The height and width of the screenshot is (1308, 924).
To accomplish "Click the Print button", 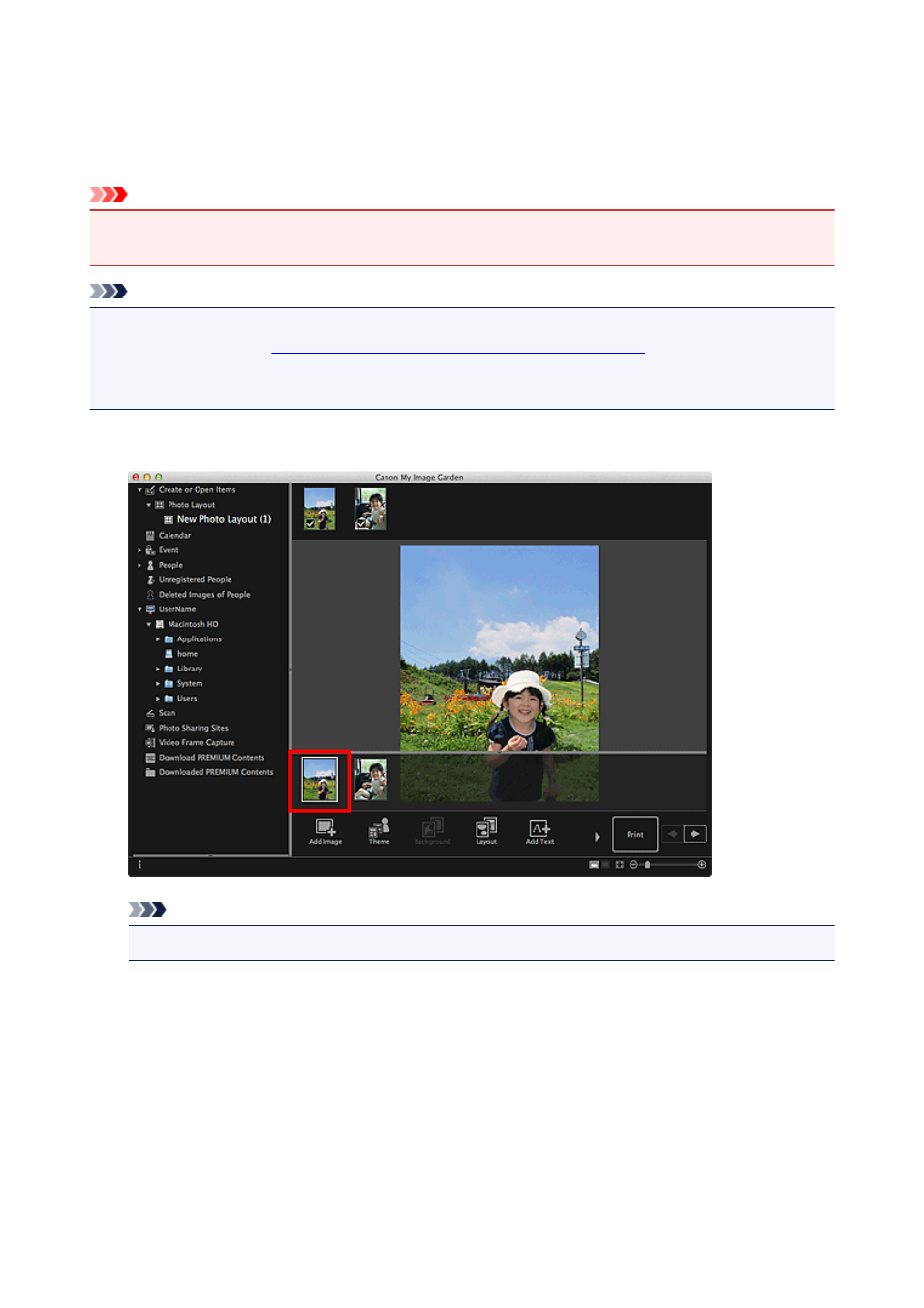I will (x=635, y=834).
